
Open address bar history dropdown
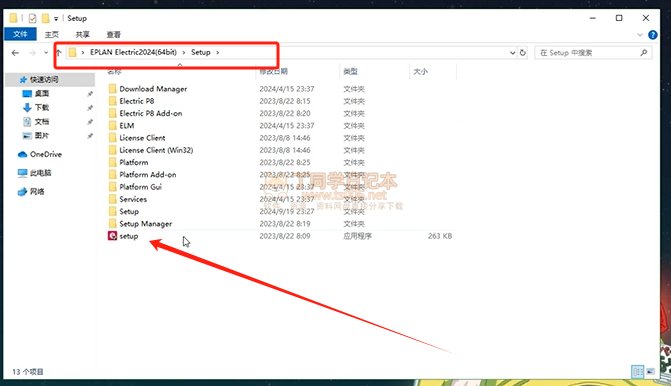click(x=512, y=53)
